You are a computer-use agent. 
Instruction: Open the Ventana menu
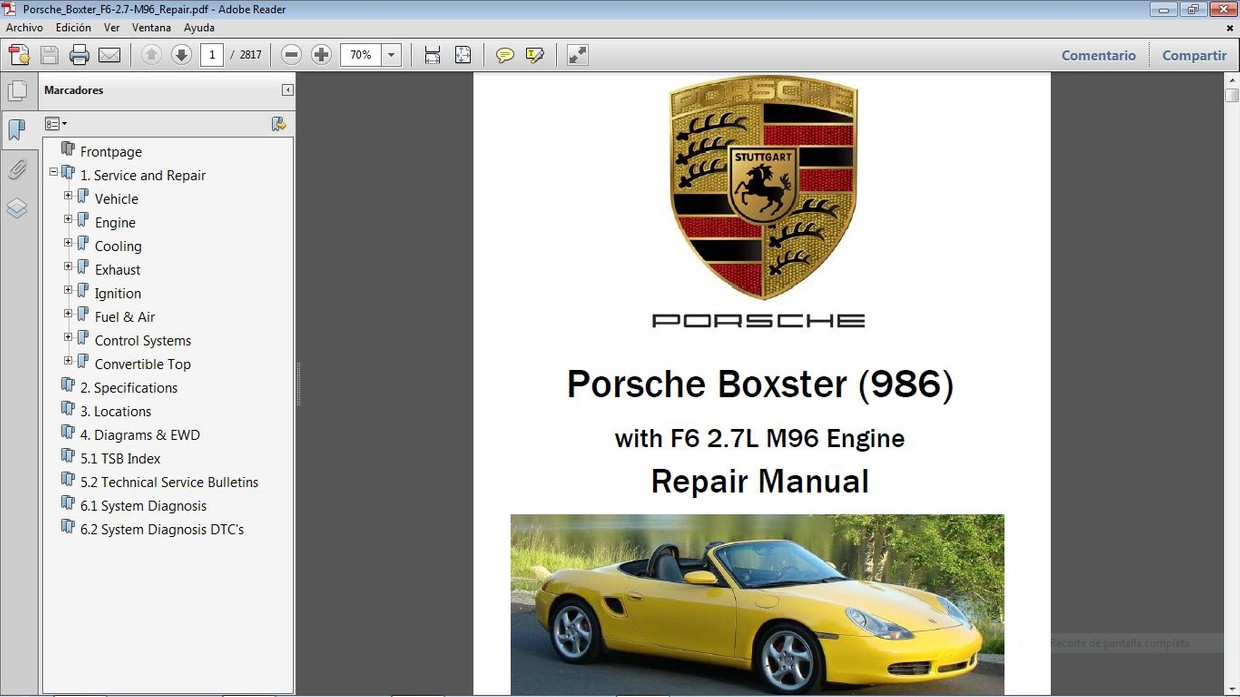(x=152, y=28)
